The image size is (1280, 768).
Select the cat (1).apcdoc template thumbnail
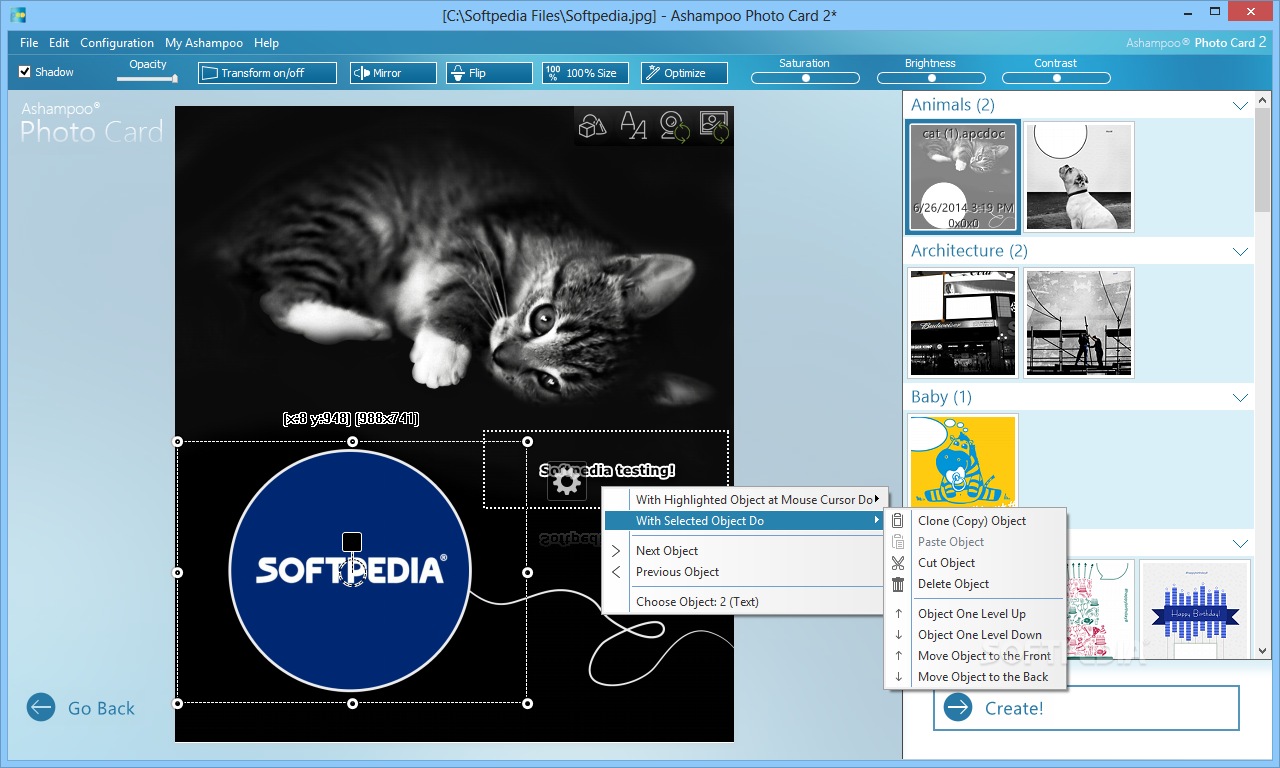963,177
